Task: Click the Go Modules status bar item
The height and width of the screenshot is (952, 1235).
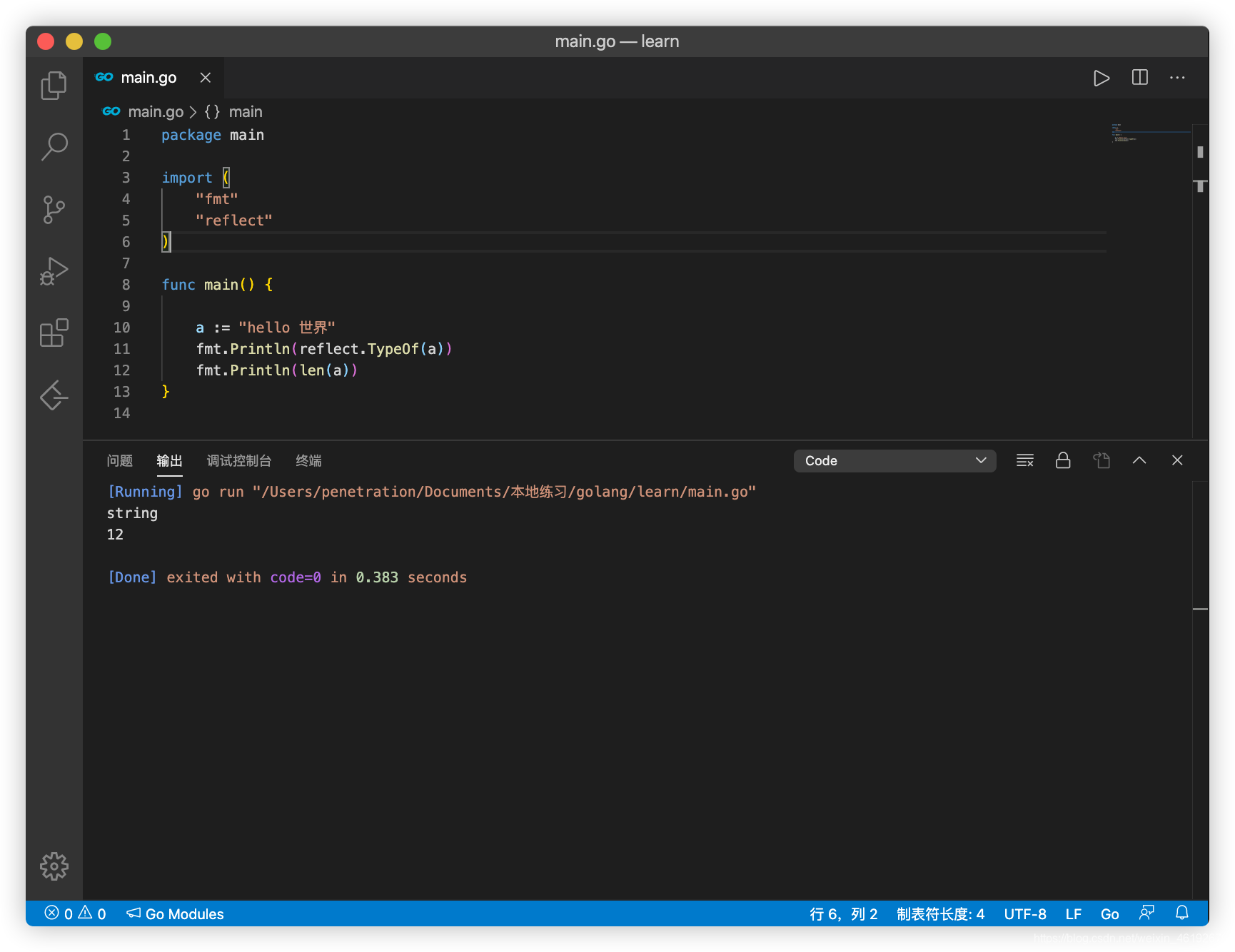Action: pos(176,913)
